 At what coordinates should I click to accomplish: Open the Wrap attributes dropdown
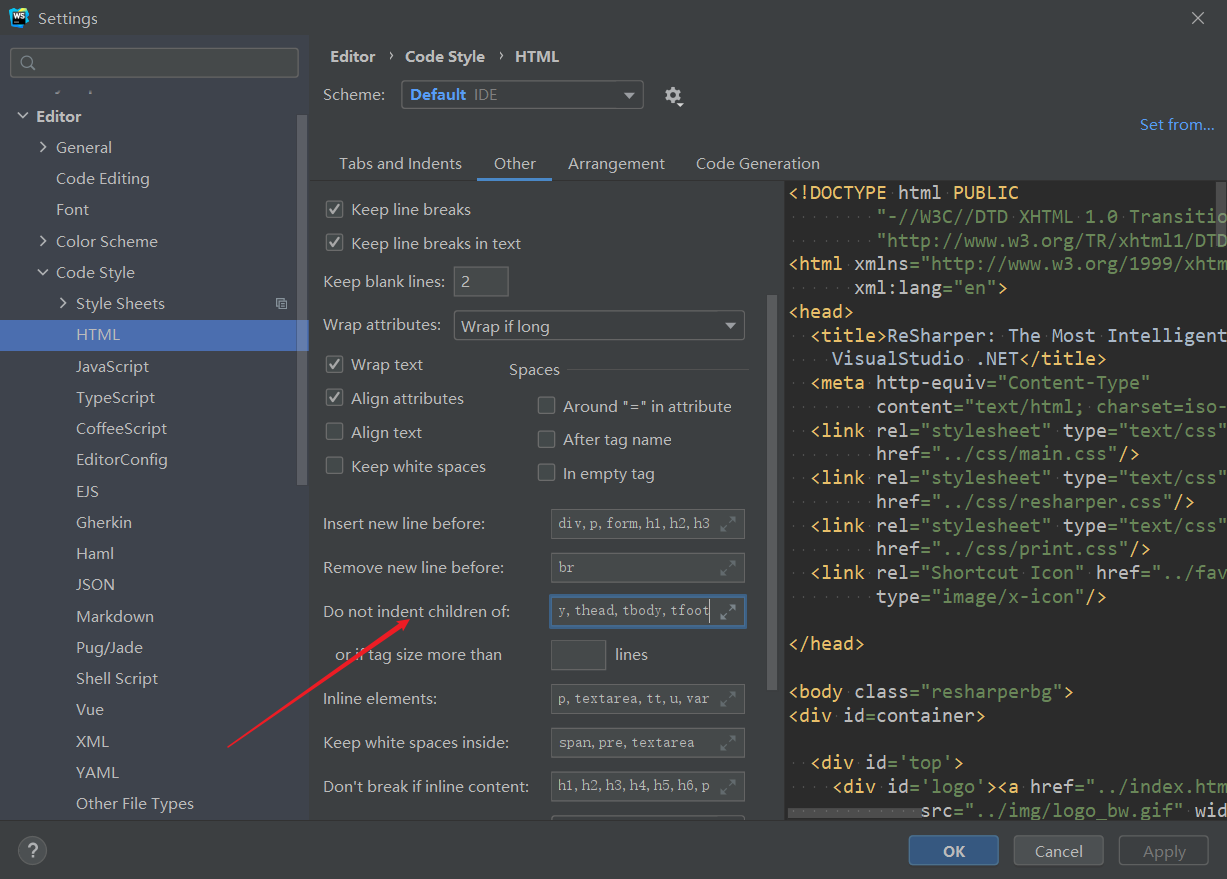tap(599, 326)
